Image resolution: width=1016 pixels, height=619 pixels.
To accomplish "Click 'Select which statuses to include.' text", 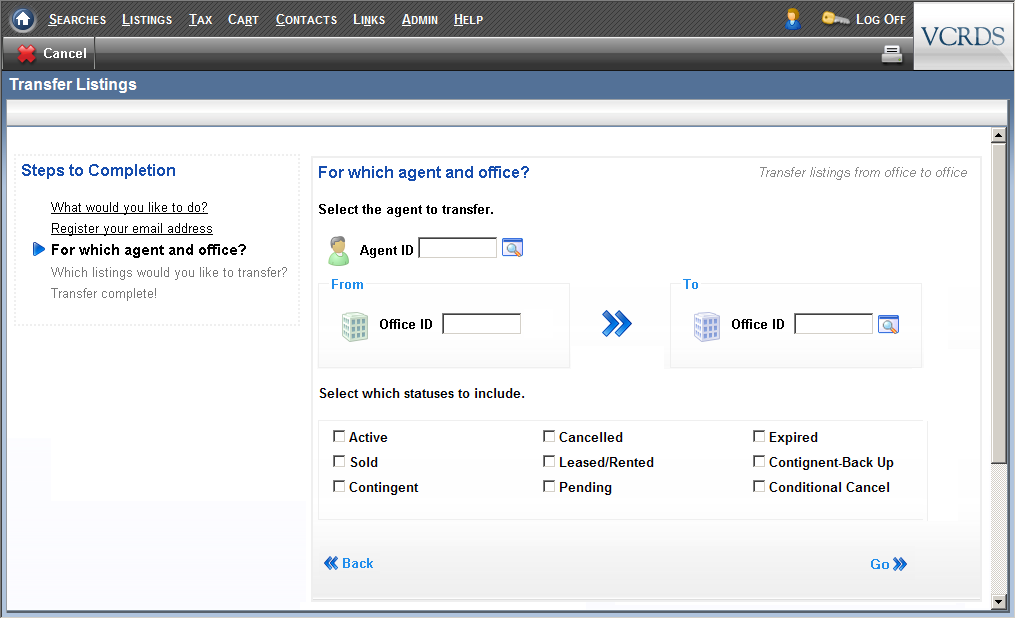I will tap(422, 393).
